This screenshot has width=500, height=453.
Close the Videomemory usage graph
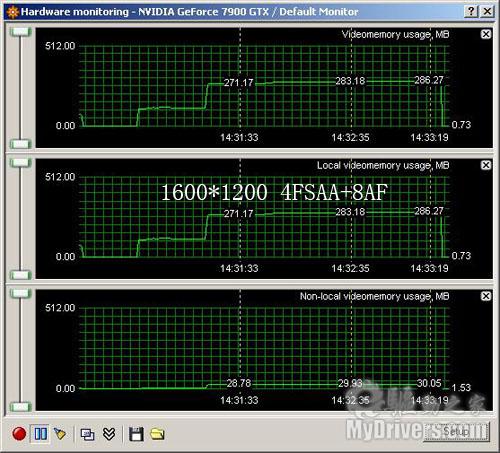point(486,34)
